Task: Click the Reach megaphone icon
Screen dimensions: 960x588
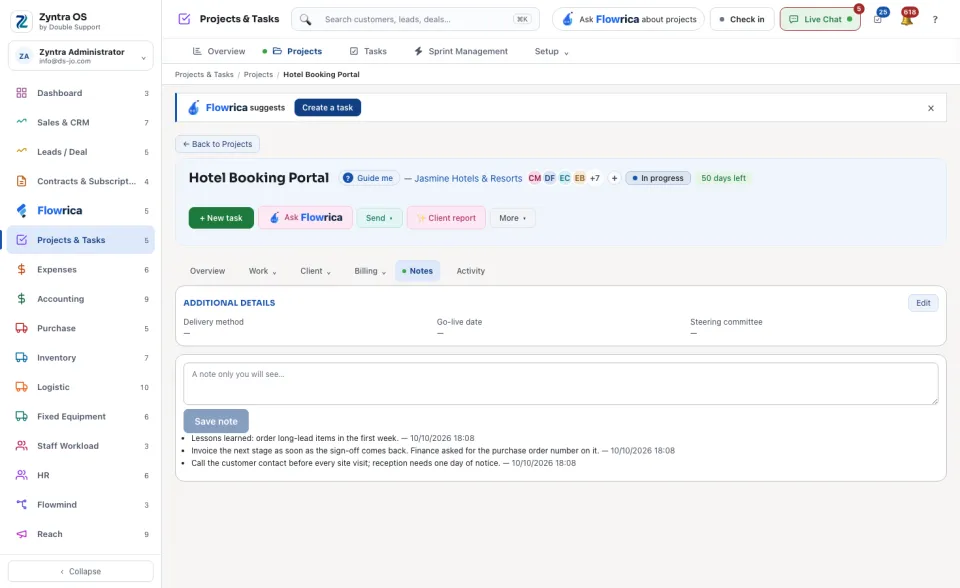Action: 21,534
